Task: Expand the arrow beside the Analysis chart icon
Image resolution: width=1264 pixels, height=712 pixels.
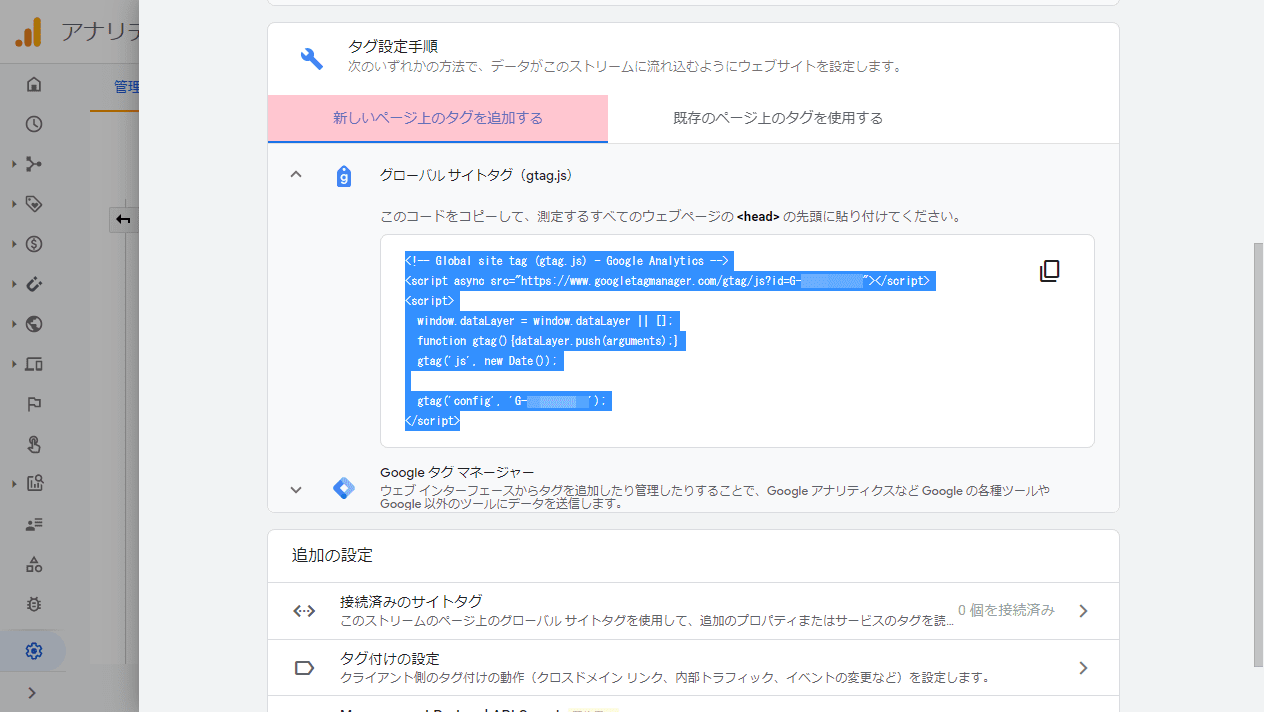Action: (14, 484)
